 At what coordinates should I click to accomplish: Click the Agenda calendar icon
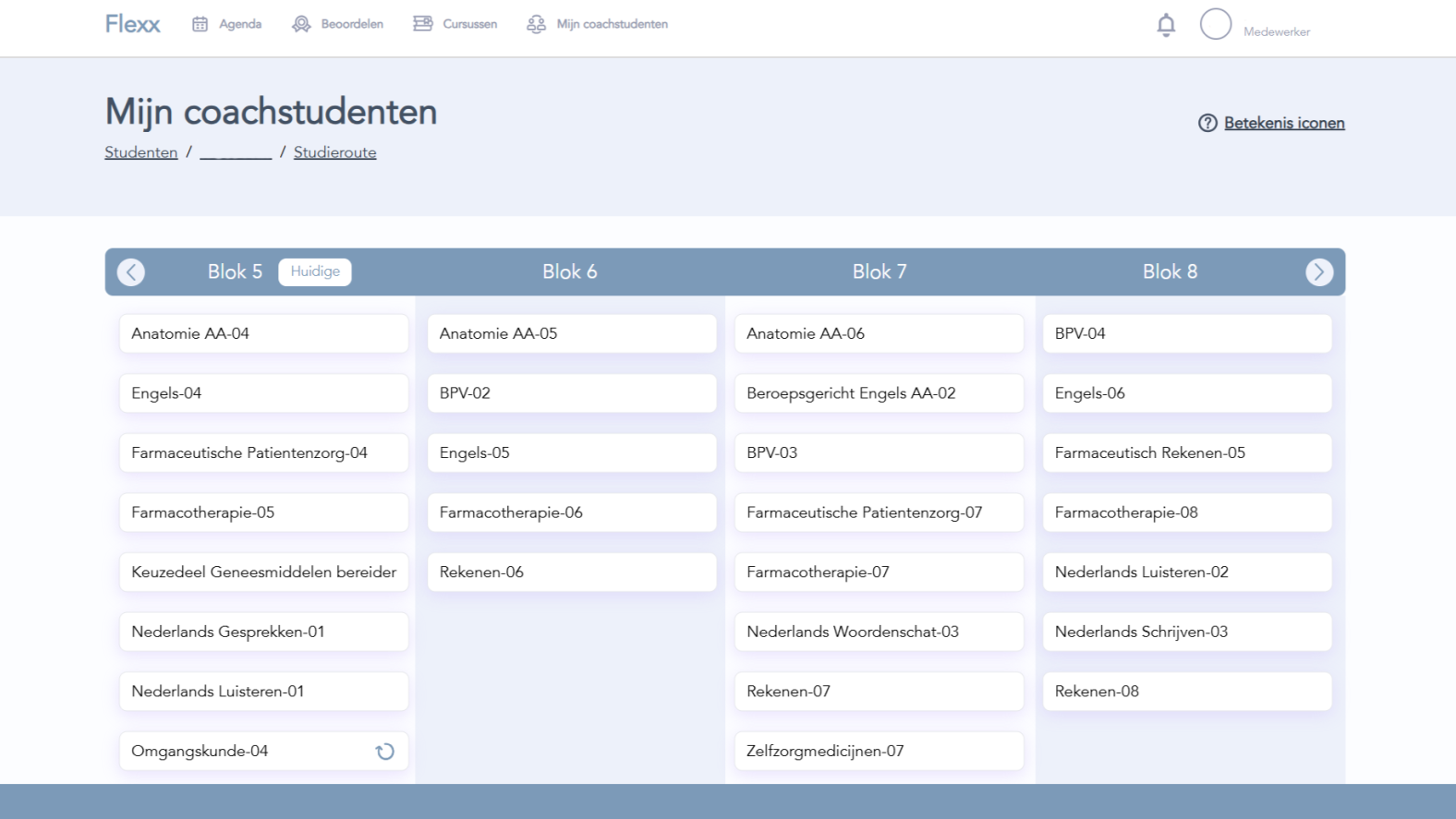(200, 24)
